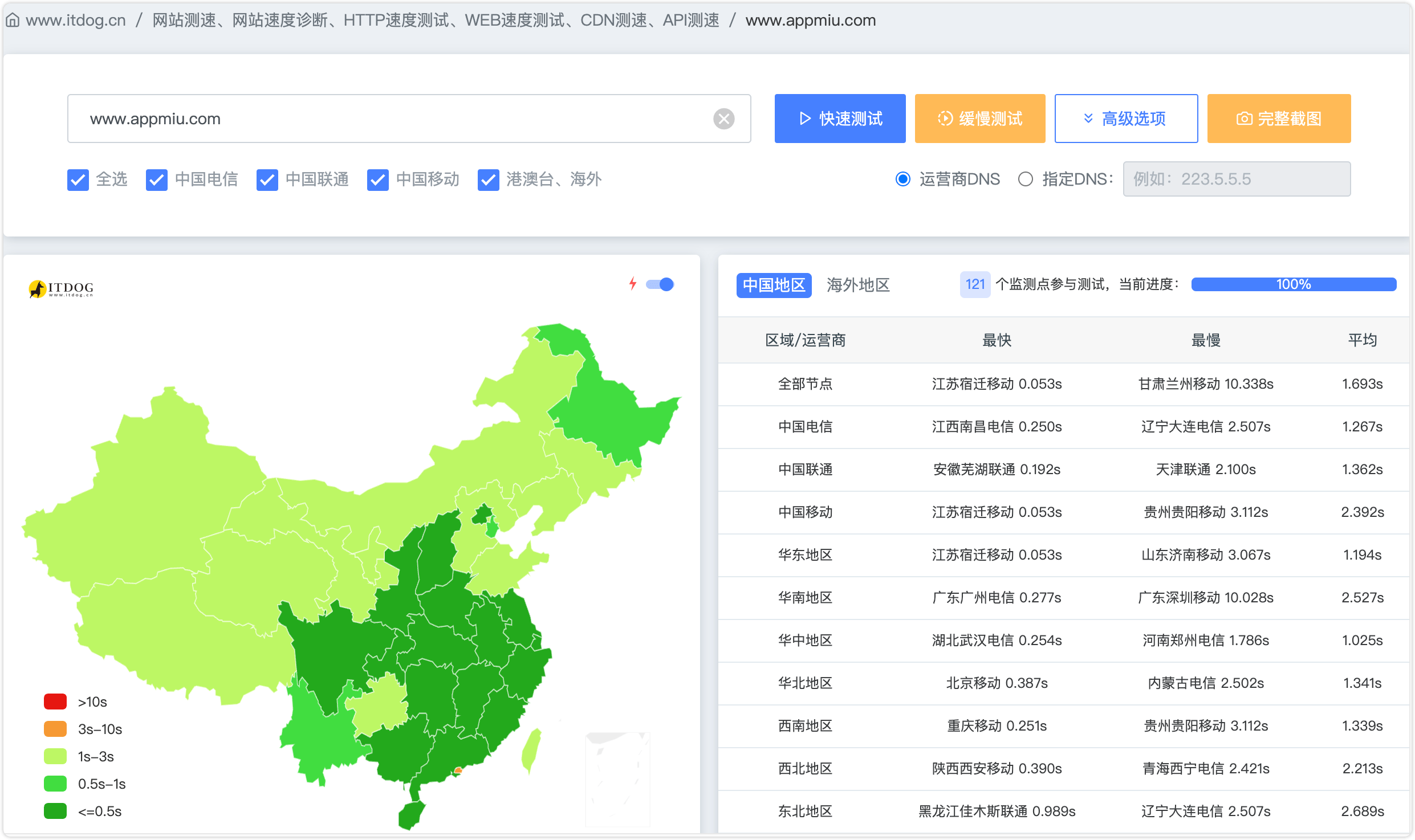Select the 华东地区 row label

tap(805, 554)
